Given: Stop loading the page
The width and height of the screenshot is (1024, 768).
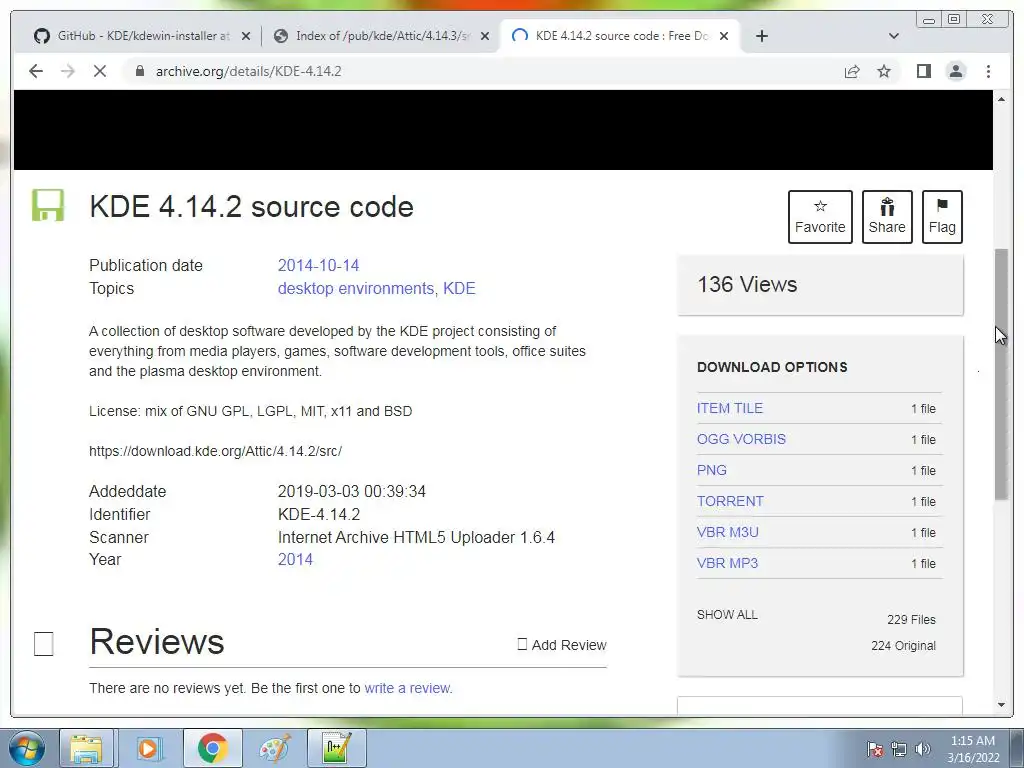Looking at the screenshot, I should click(100, 71).
